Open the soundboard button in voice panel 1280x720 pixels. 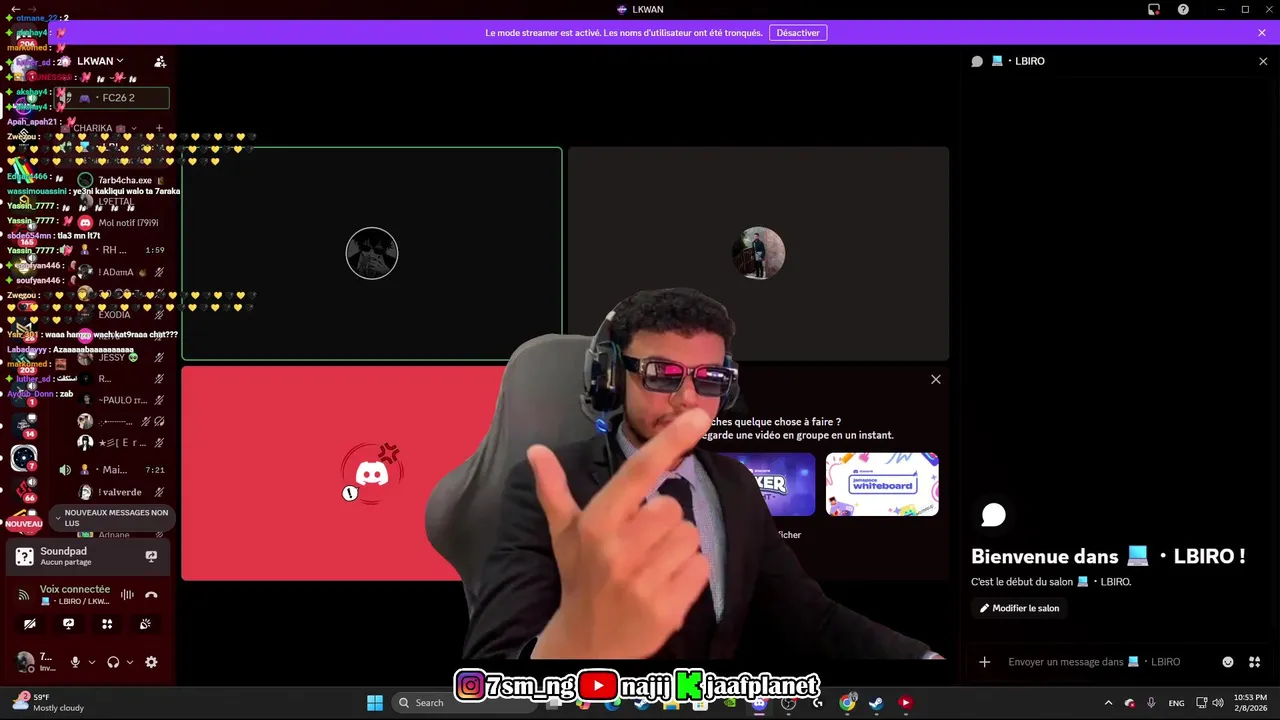click(145, 624)
